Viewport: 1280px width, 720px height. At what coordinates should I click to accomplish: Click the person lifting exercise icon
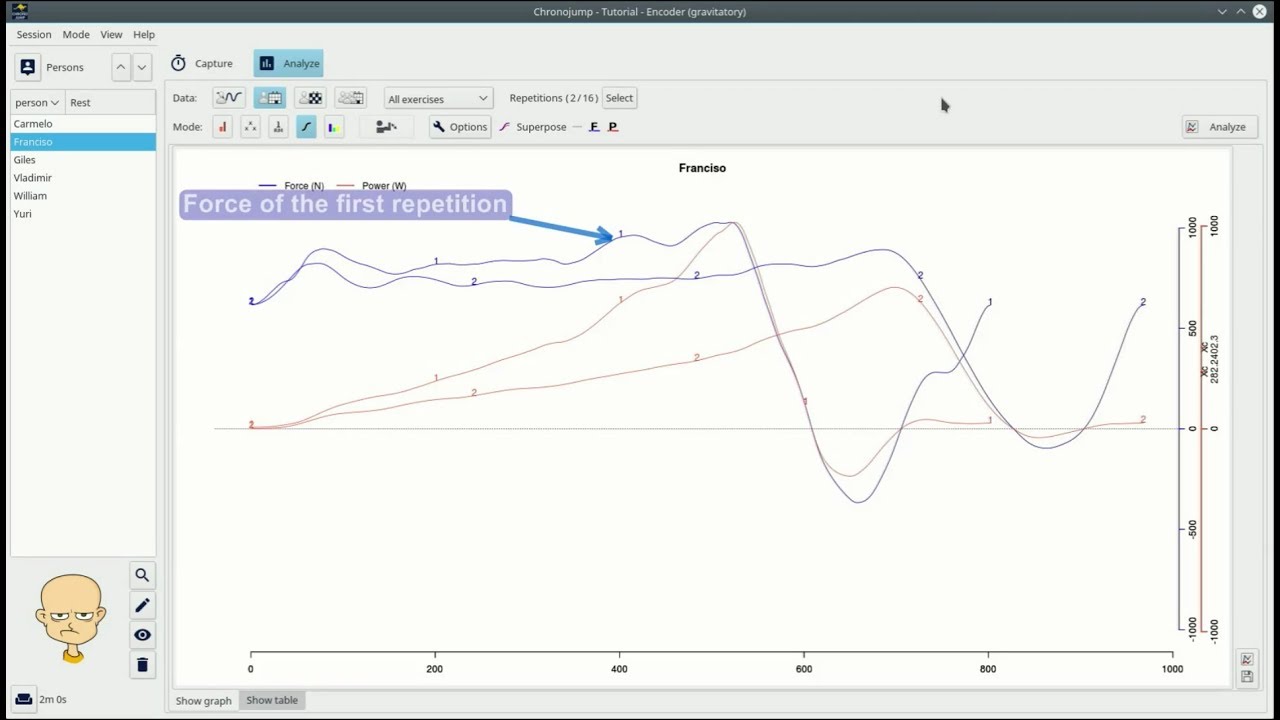click(386, 127)
